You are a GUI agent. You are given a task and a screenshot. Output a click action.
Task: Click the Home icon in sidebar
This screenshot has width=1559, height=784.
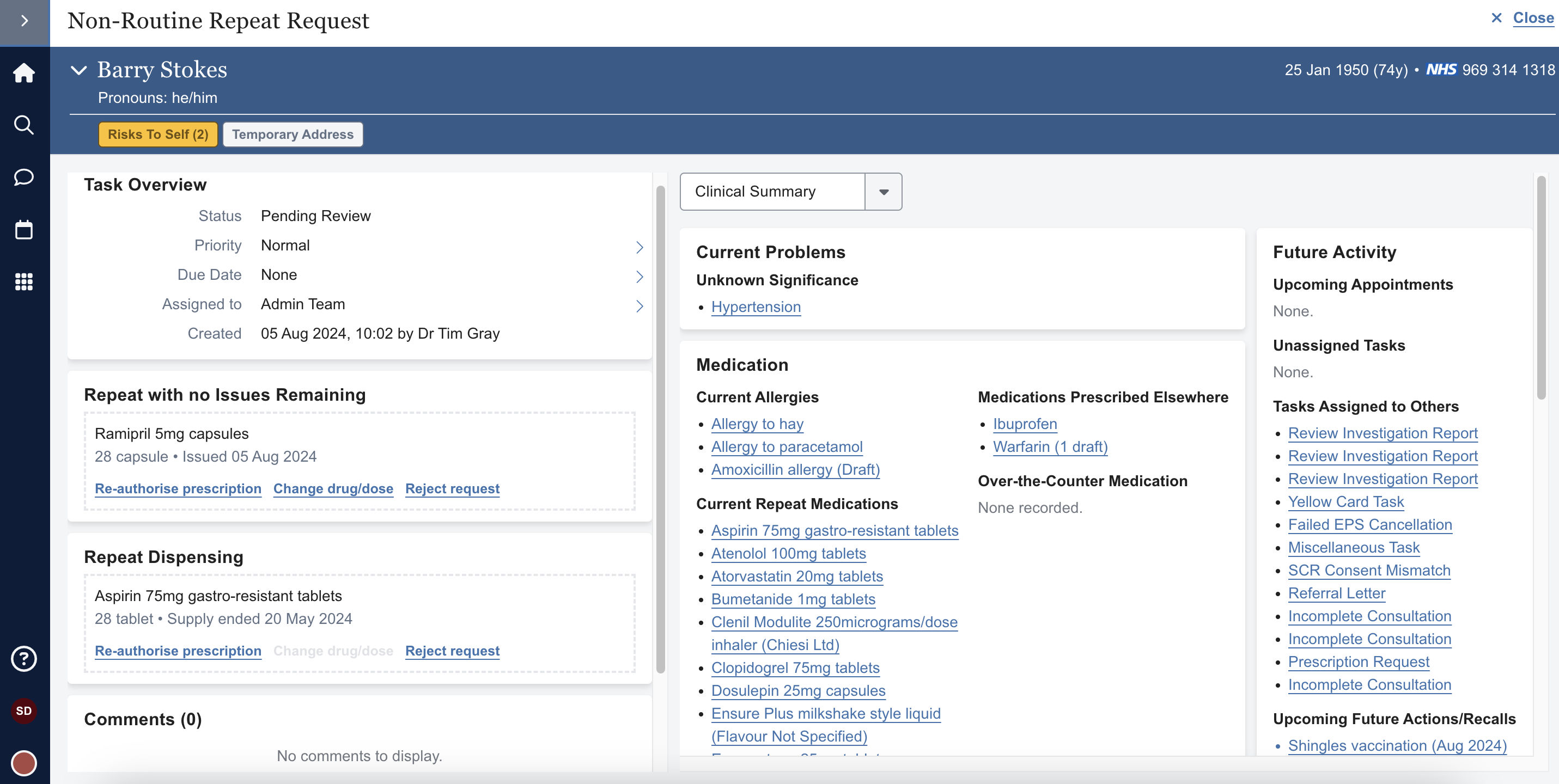24,72
